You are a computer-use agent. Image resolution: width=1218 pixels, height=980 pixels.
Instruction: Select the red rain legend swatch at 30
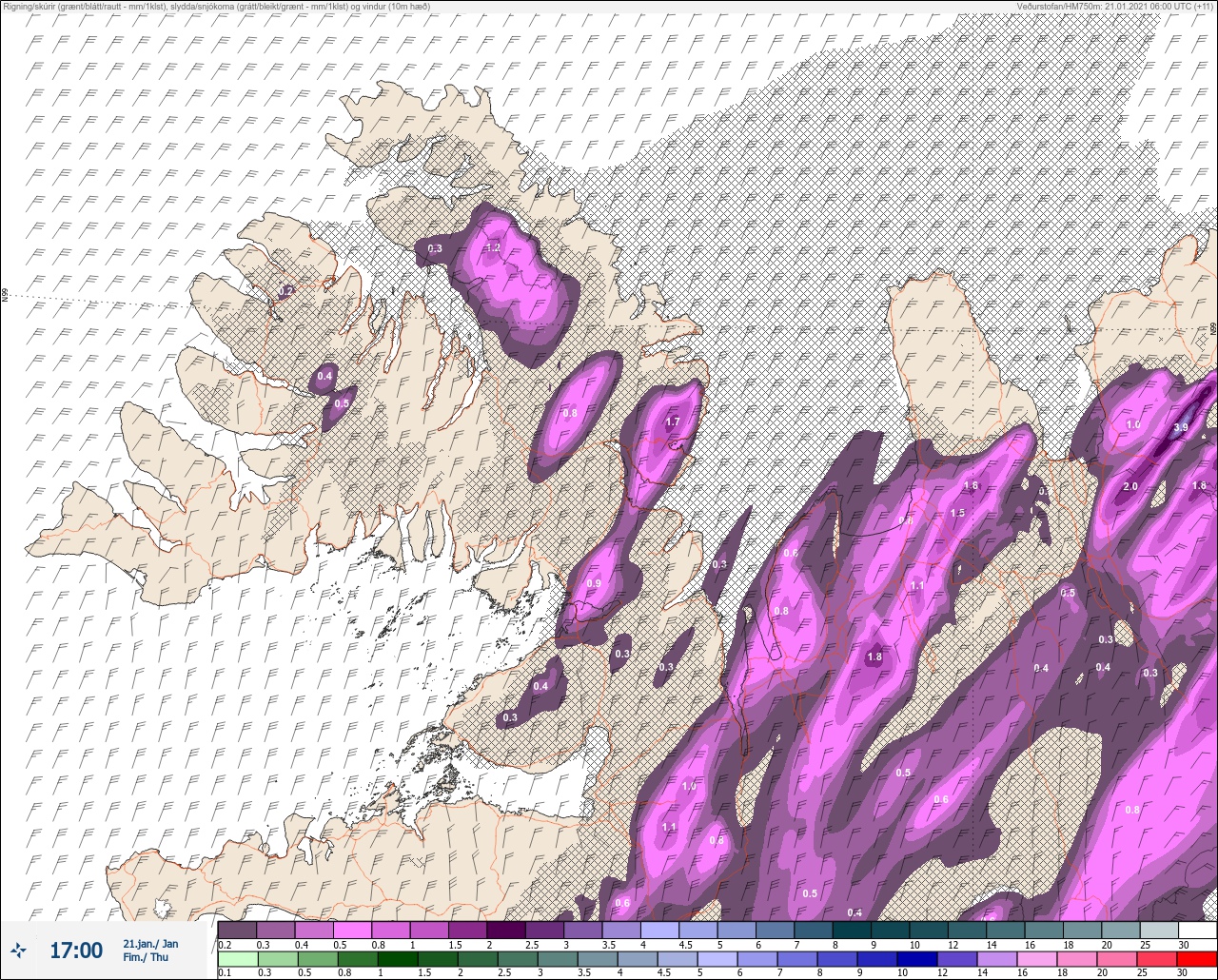[x=1197, y=959]
